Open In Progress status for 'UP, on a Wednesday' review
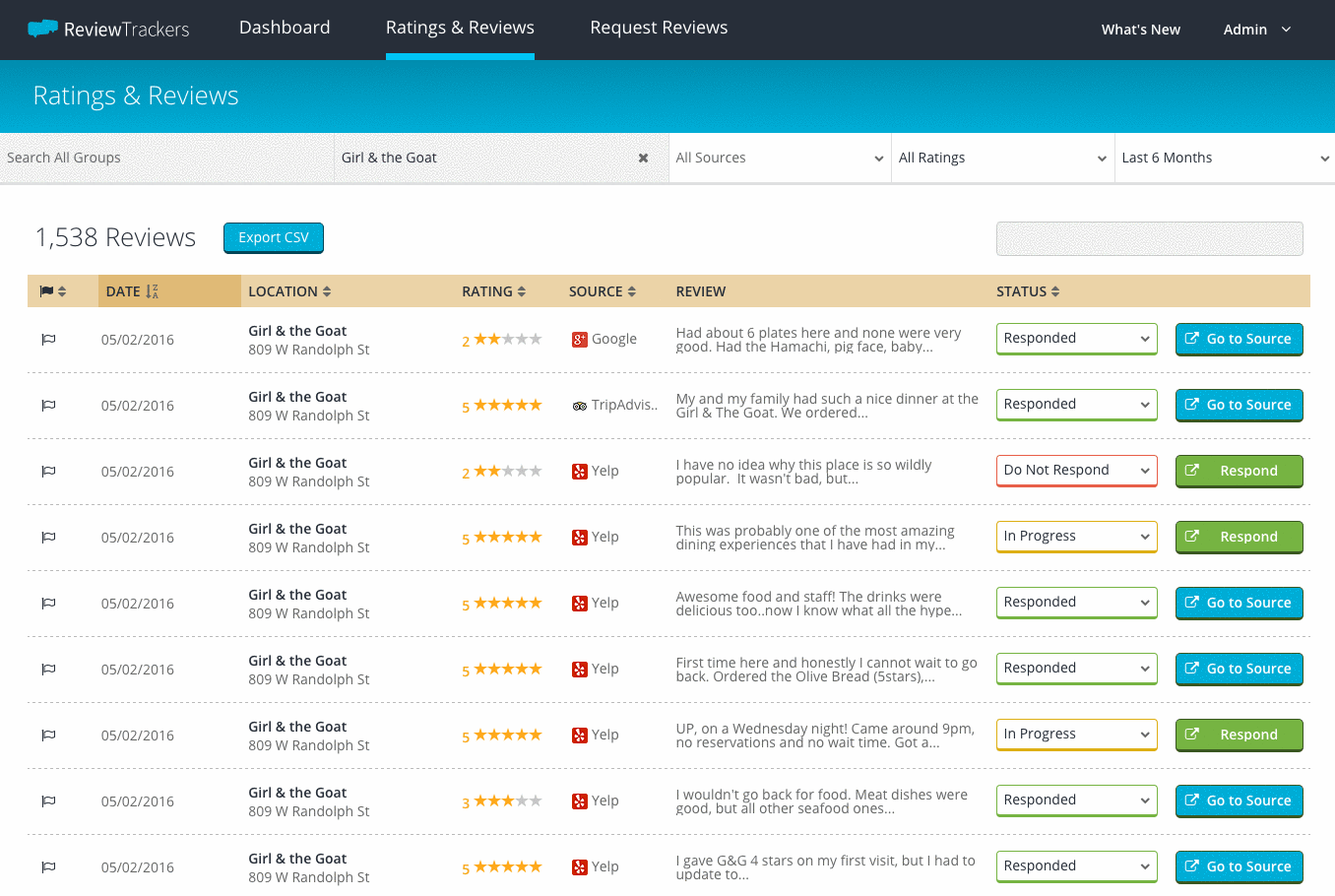Viewport: 1335px width, 896px height. [x=1076, y=735]
